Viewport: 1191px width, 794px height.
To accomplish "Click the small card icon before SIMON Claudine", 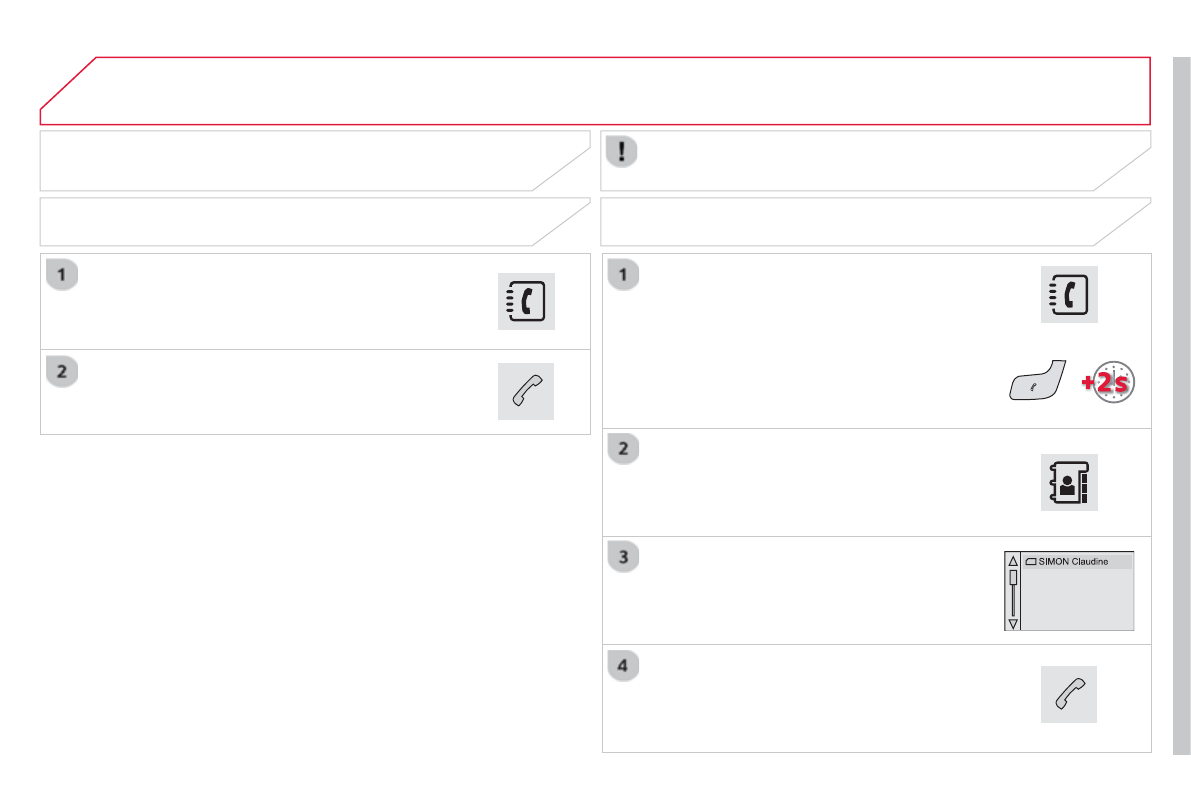I will [x=1032, y=562].
